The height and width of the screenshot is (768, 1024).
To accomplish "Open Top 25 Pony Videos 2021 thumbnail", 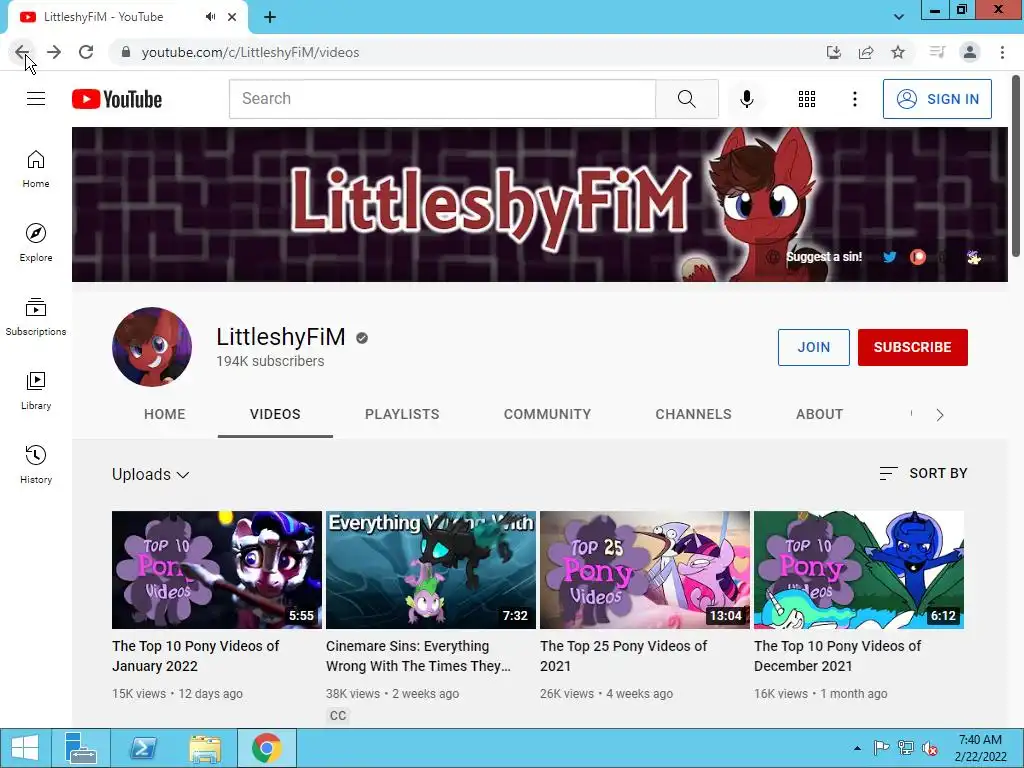I will (645, 570).
